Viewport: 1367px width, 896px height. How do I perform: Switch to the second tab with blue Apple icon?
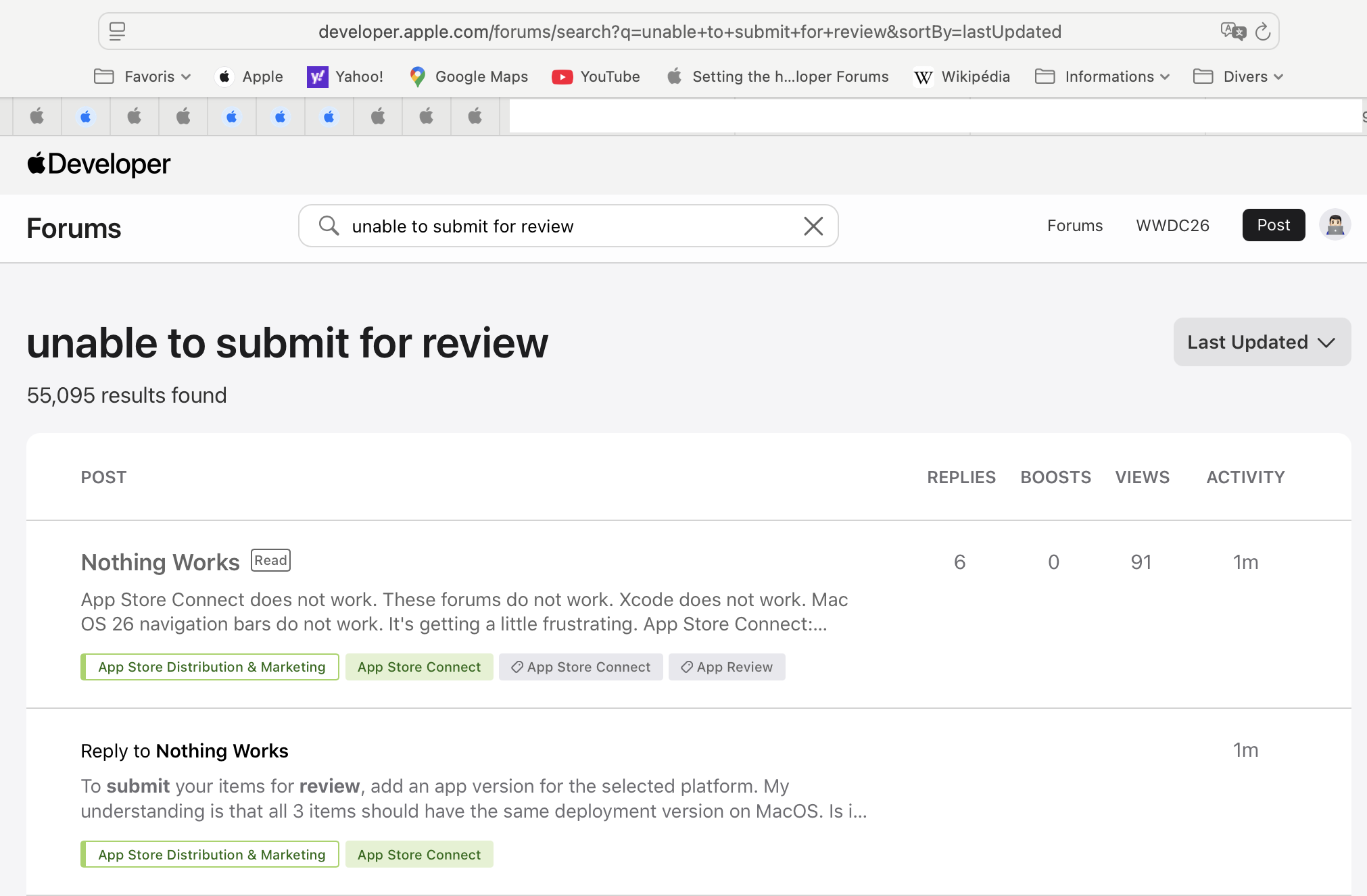[x=86, y=117]
